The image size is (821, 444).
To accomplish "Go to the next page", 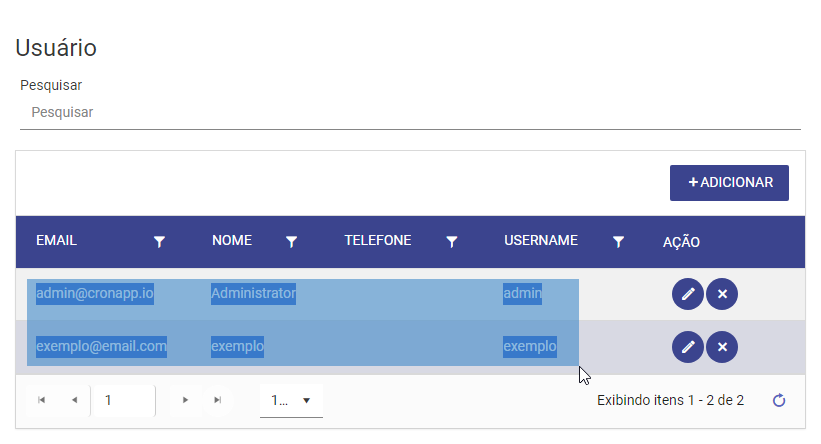I will (185, 400).
